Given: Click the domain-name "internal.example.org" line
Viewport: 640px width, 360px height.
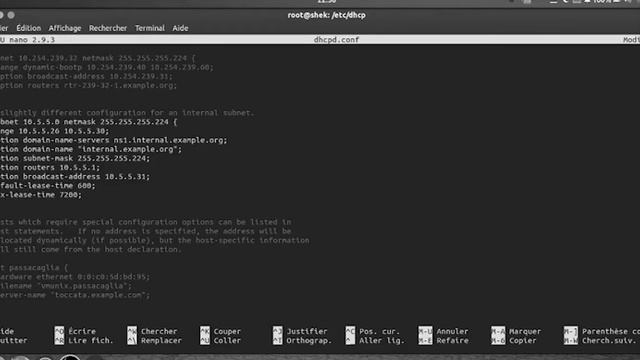Looking at the screenshot, I should (x=91, y=149).
